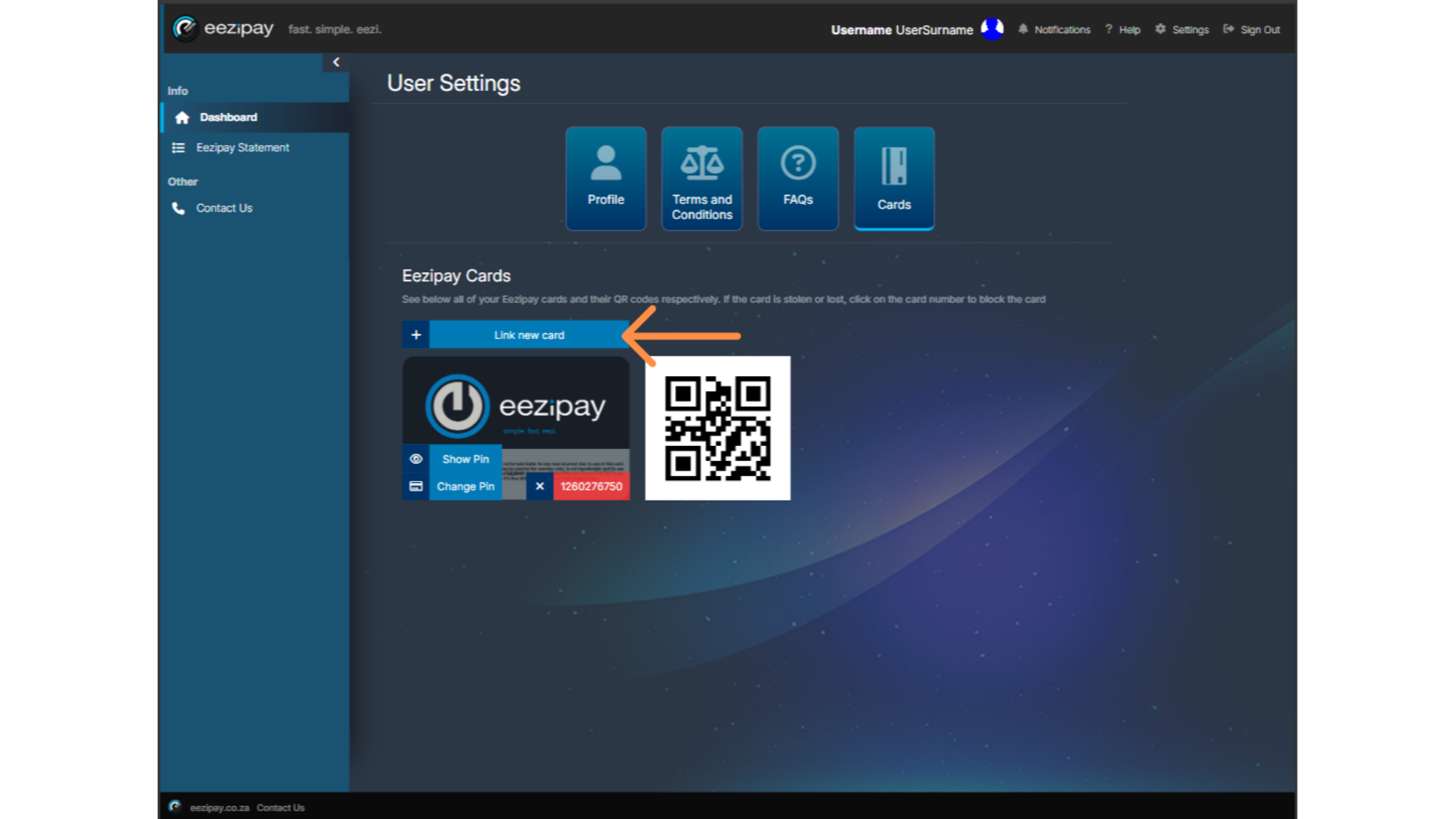
Task: Click the Change Pin card icon
Action: pyautogui.click(x=416, y=486)
